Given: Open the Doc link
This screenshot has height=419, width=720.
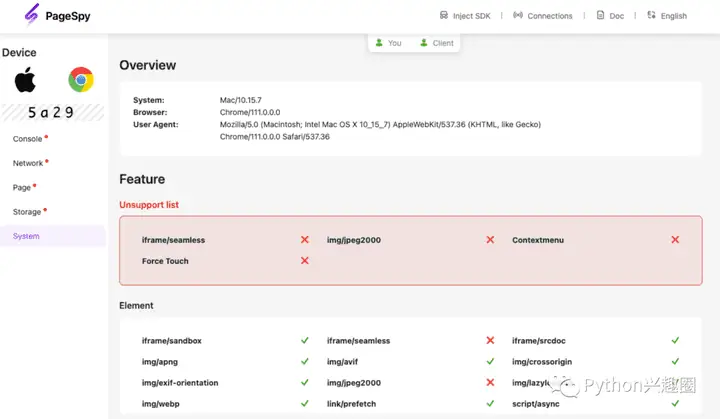Looking at the screenshot, I should click(616, 16).
